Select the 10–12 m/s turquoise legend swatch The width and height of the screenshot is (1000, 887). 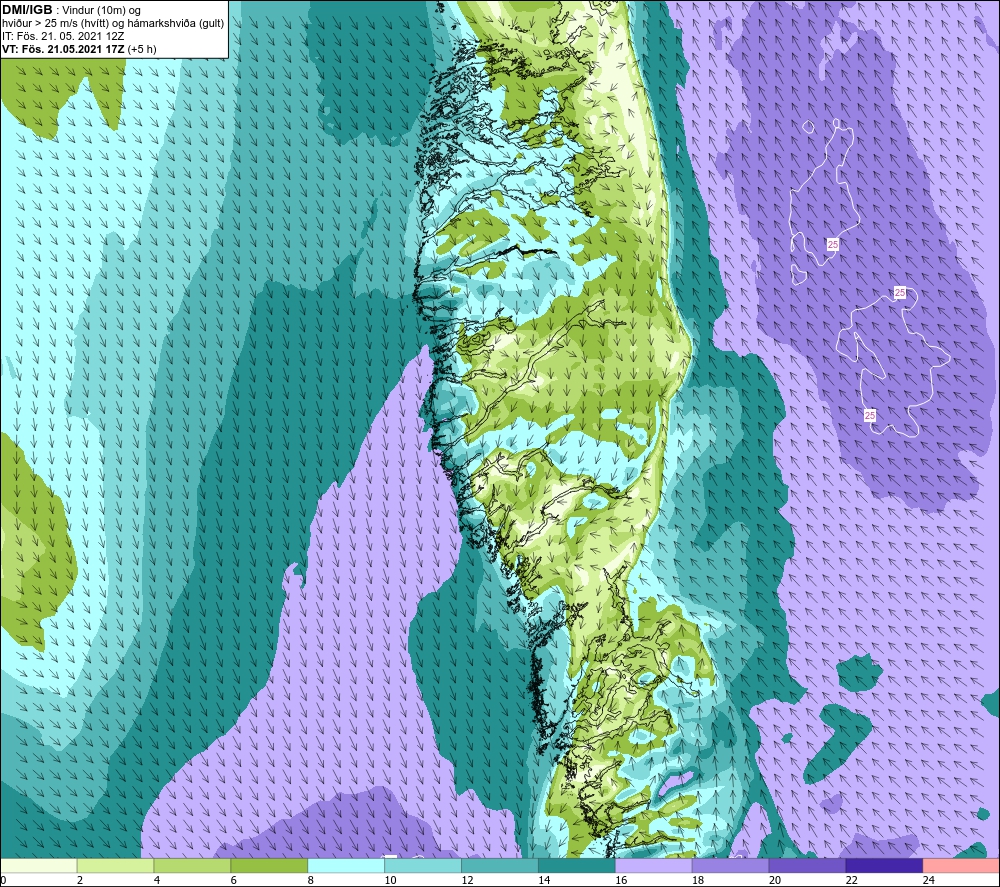[x=423, y=865]
